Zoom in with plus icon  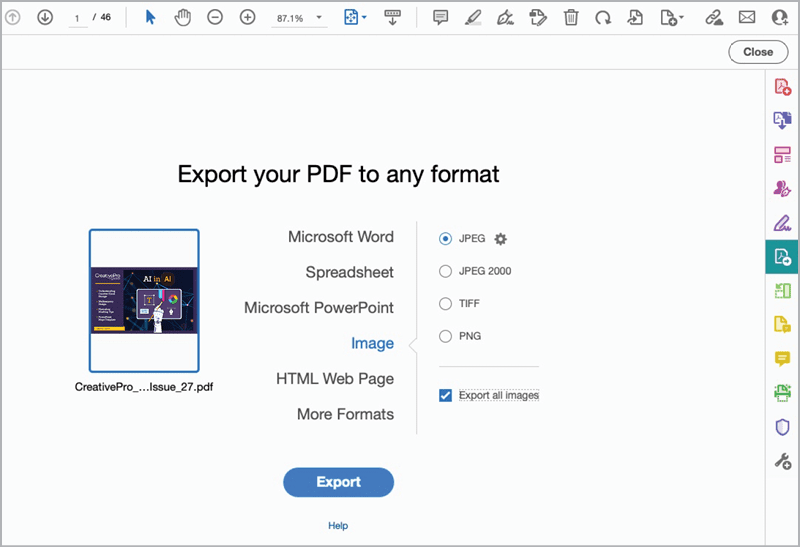(x=247, y=17)
